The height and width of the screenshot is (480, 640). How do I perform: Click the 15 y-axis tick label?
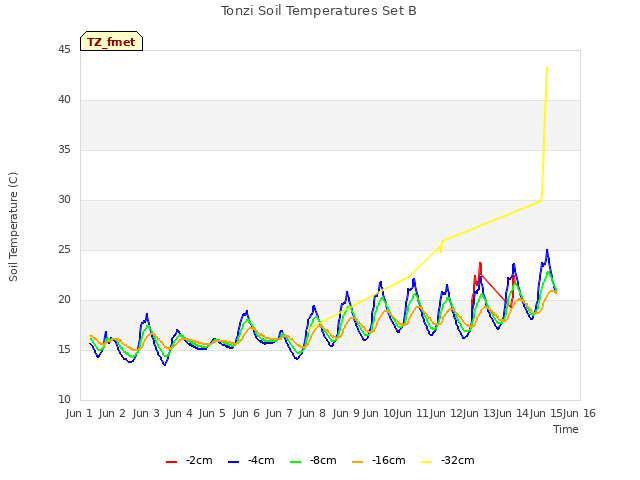tap(64, 350)
